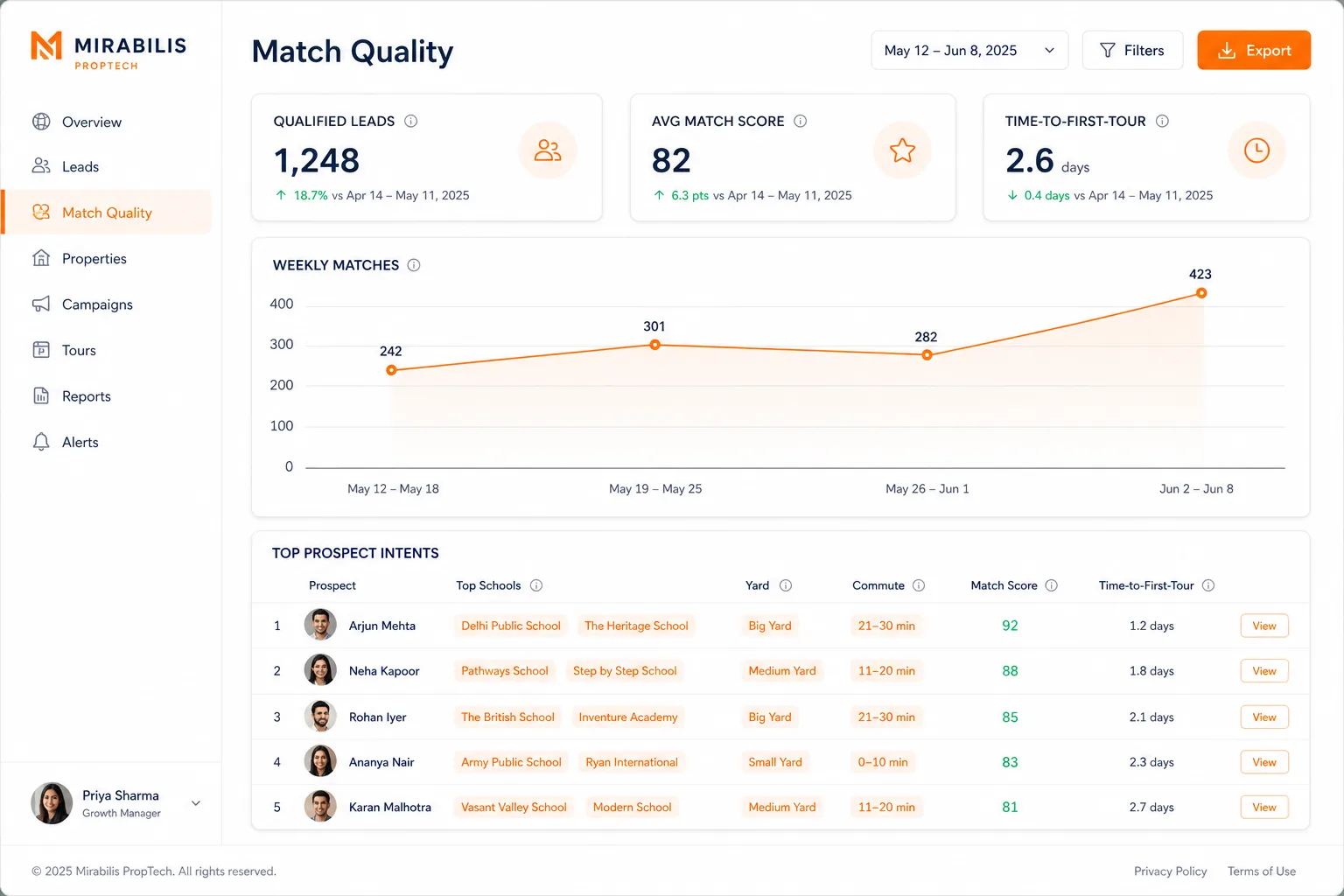
Task: Click the Tours calendar icon
Action: click(41, 350)
